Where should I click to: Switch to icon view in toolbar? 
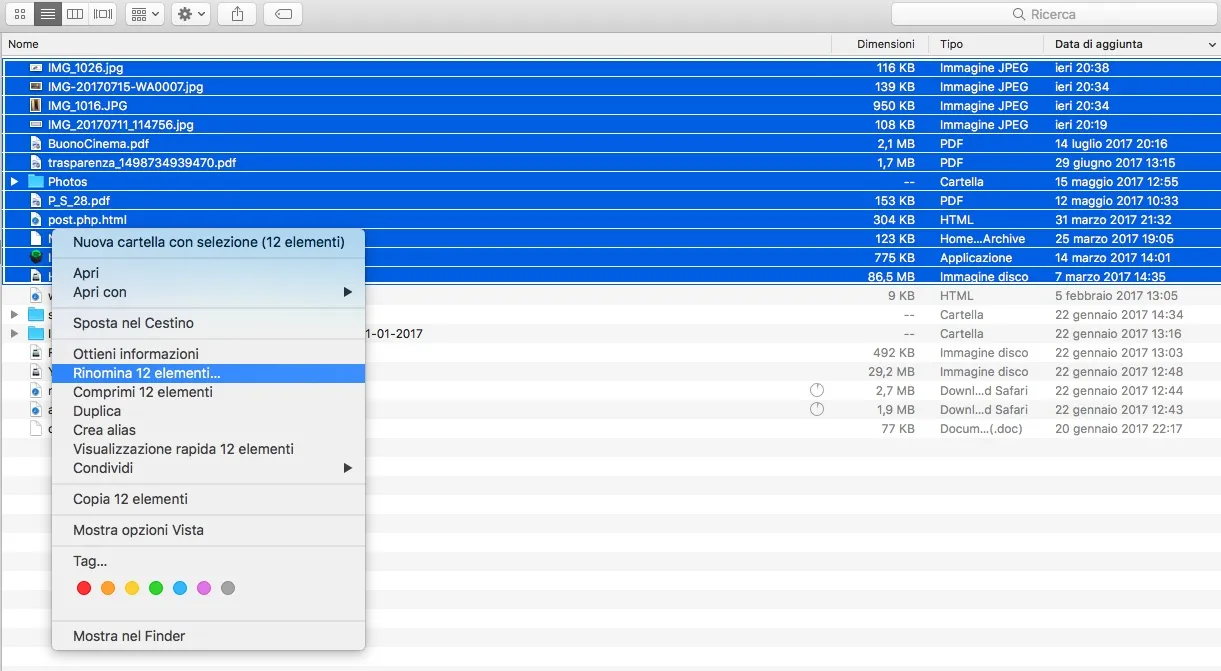tap(19, 14)
